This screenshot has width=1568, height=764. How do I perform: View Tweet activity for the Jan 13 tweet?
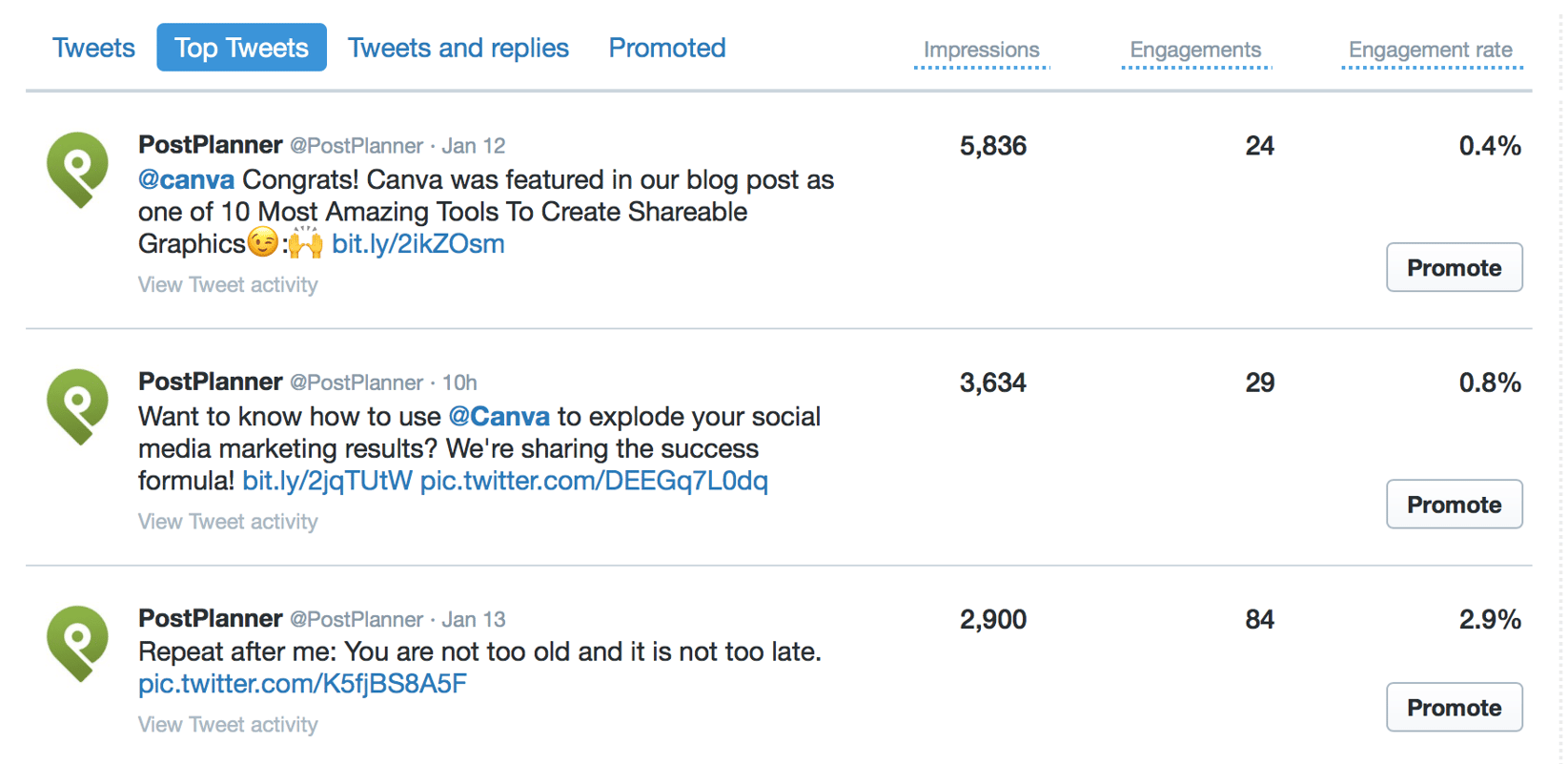[x=228, y=724]
